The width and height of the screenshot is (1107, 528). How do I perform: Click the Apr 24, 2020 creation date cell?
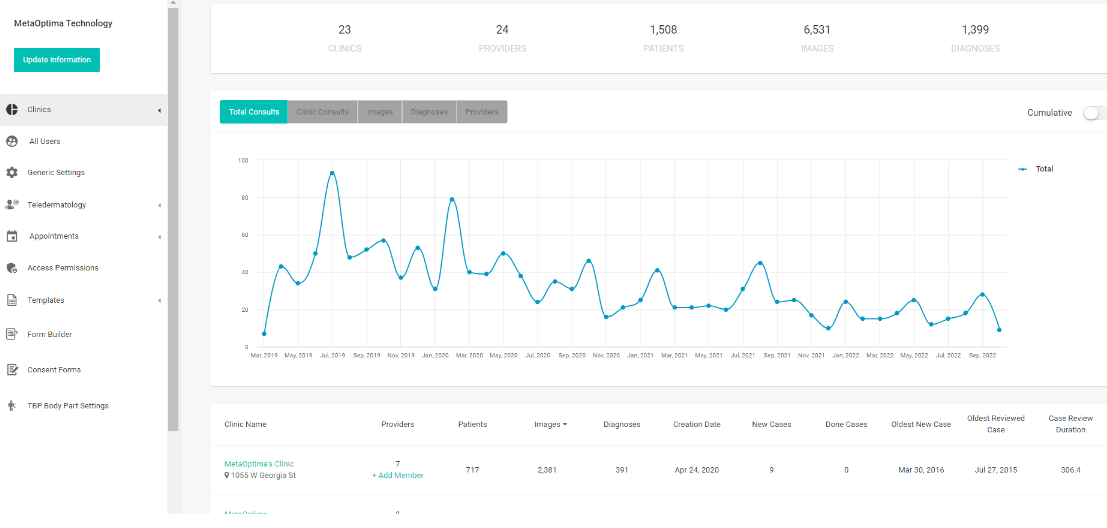(x=697, y=469)
